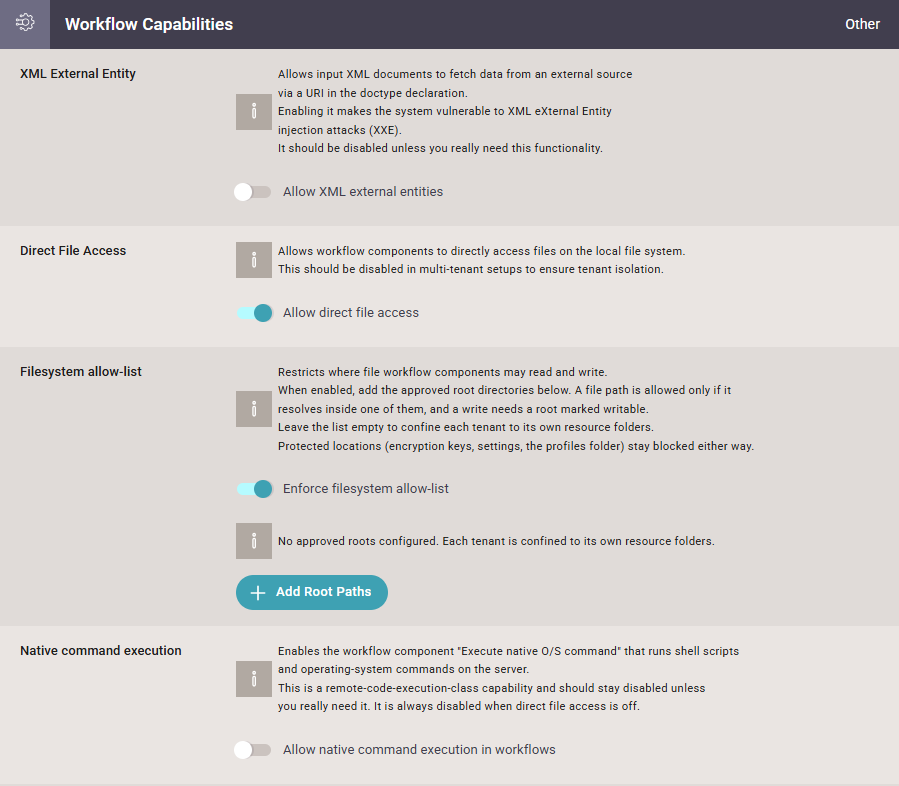Click the Filesystem allow-list description info icon
Viewport: 899px width, 786px height.
253,409
